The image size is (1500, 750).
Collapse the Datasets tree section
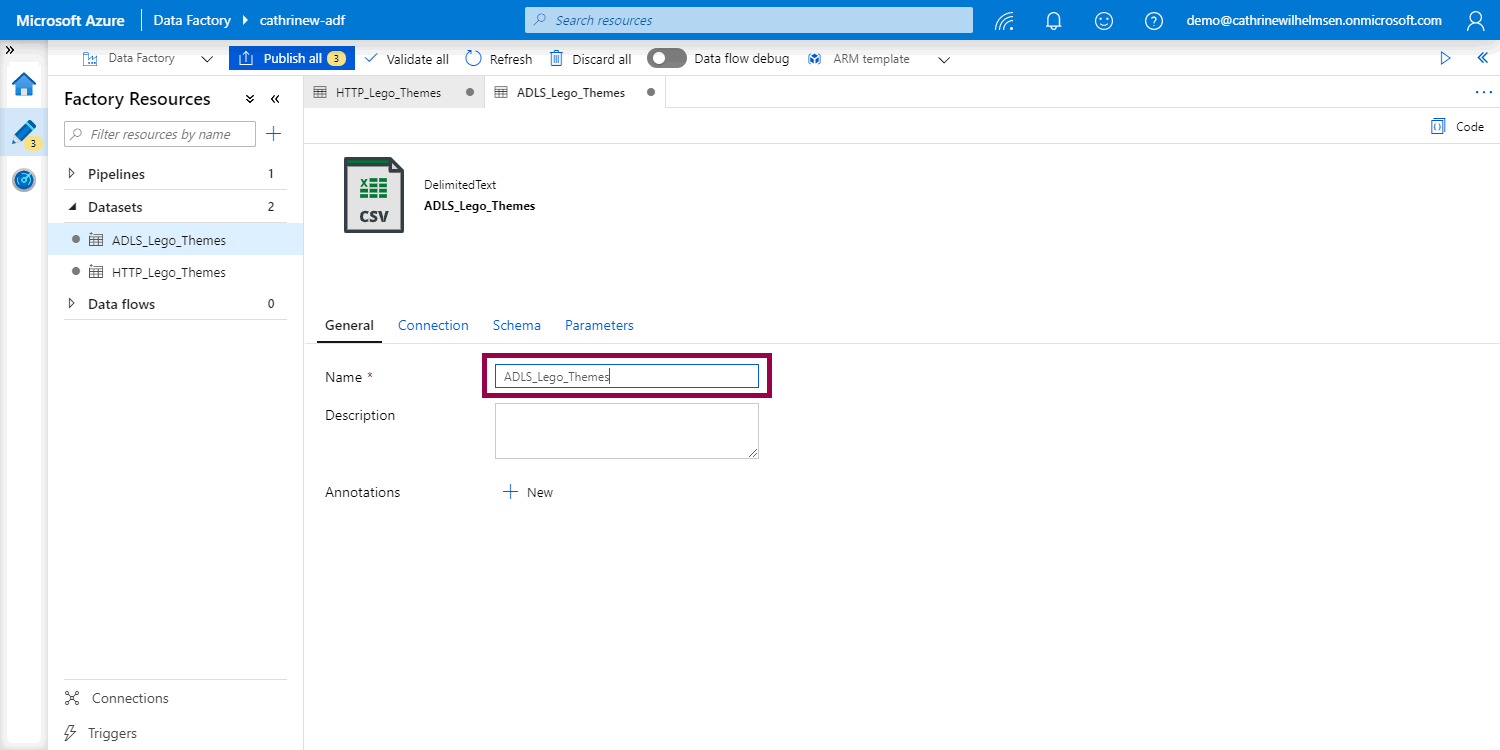coord(72,207)
